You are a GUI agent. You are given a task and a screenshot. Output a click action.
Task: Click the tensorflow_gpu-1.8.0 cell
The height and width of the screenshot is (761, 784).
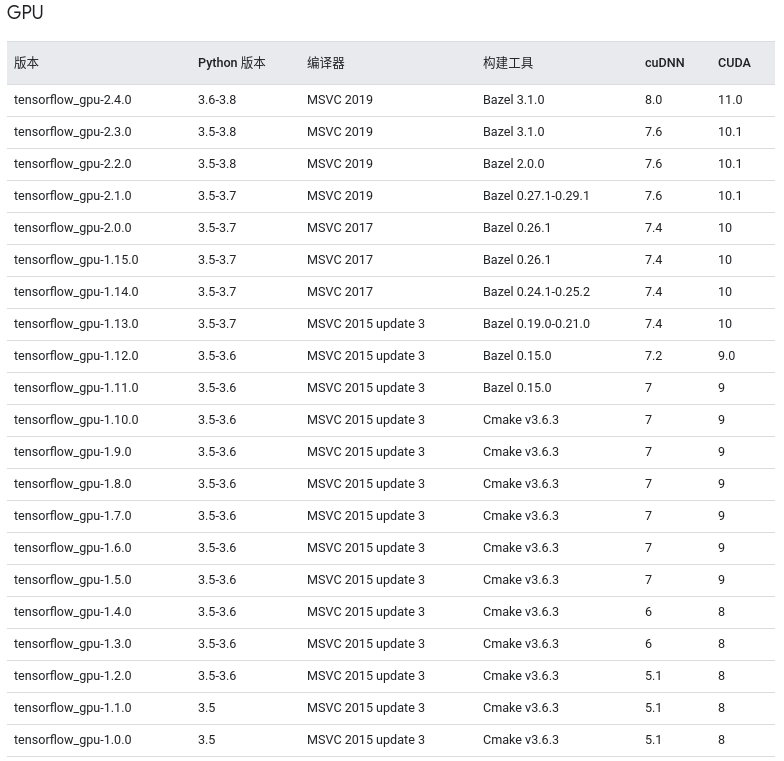[x=72, y=484]
